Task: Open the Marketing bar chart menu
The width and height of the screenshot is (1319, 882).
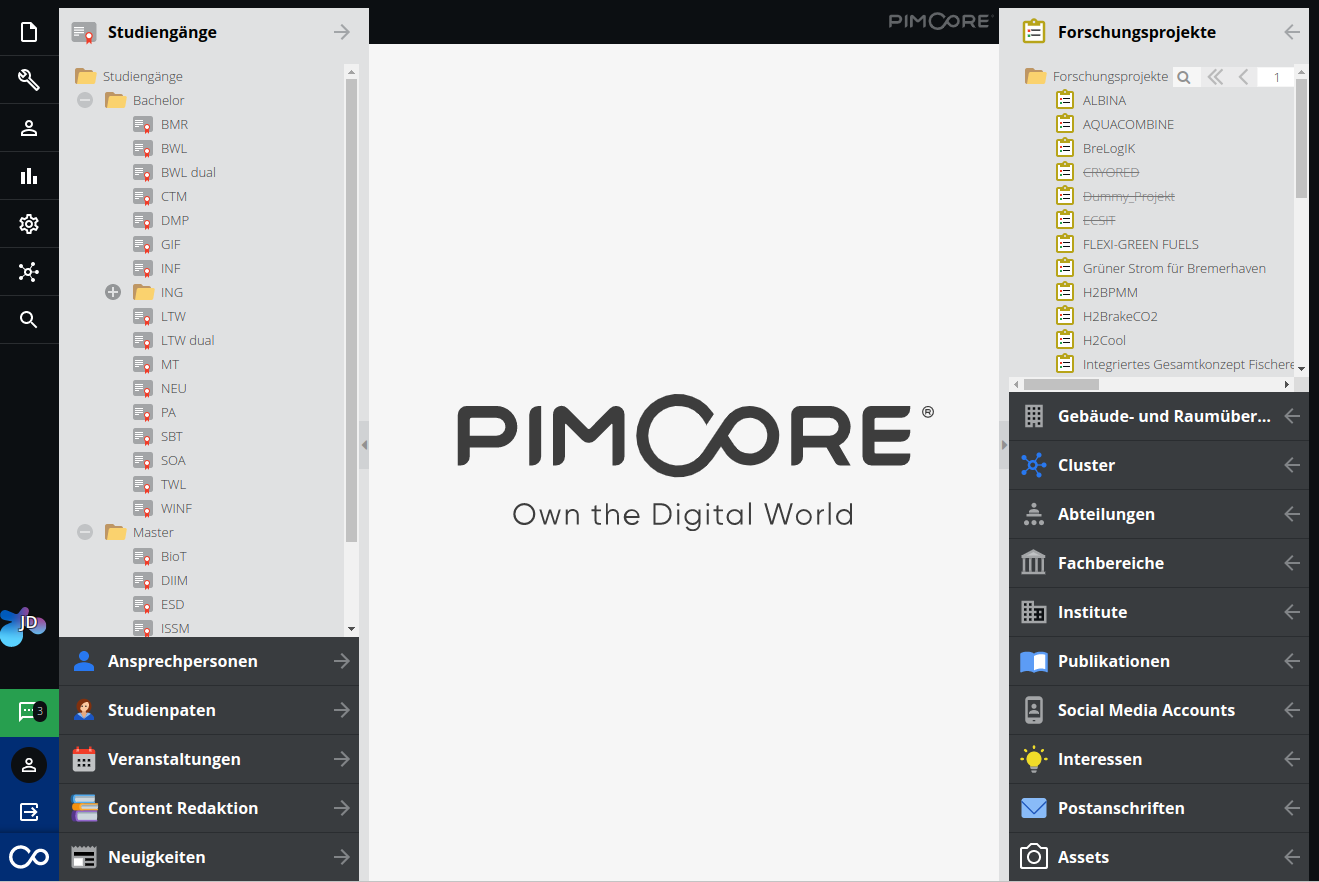Action: (29, 176)
